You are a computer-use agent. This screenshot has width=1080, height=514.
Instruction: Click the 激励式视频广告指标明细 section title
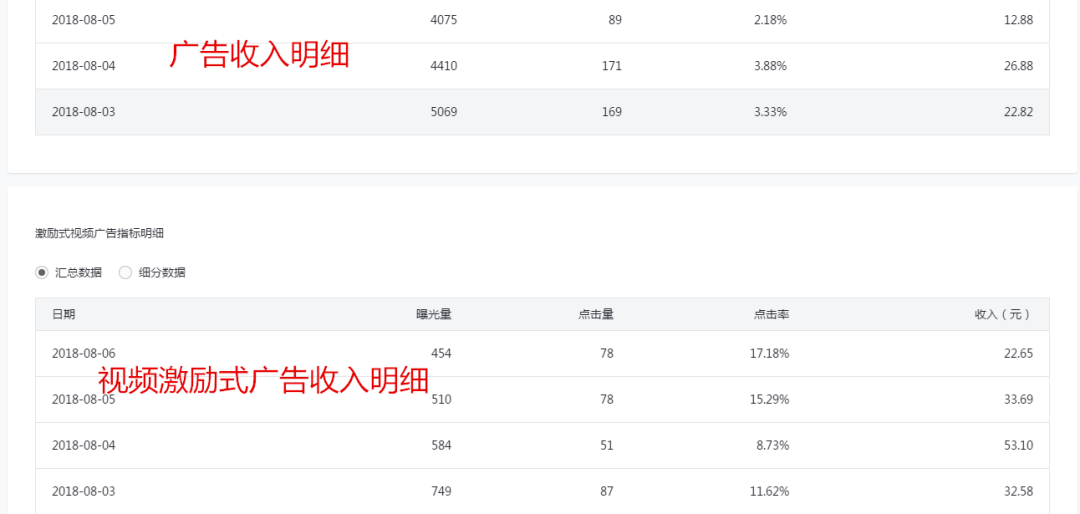tap(99, 233)
